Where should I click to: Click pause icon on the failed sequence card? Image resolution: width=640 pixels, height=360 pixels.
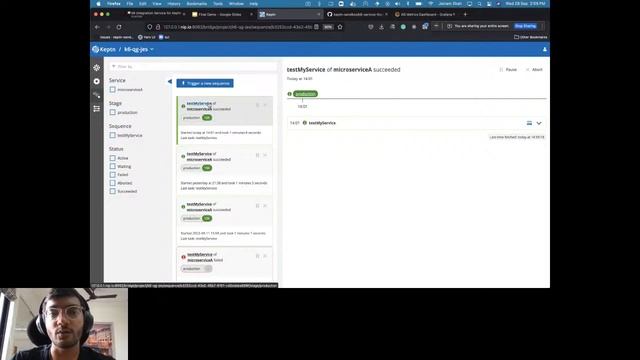[x=258, y=256]
